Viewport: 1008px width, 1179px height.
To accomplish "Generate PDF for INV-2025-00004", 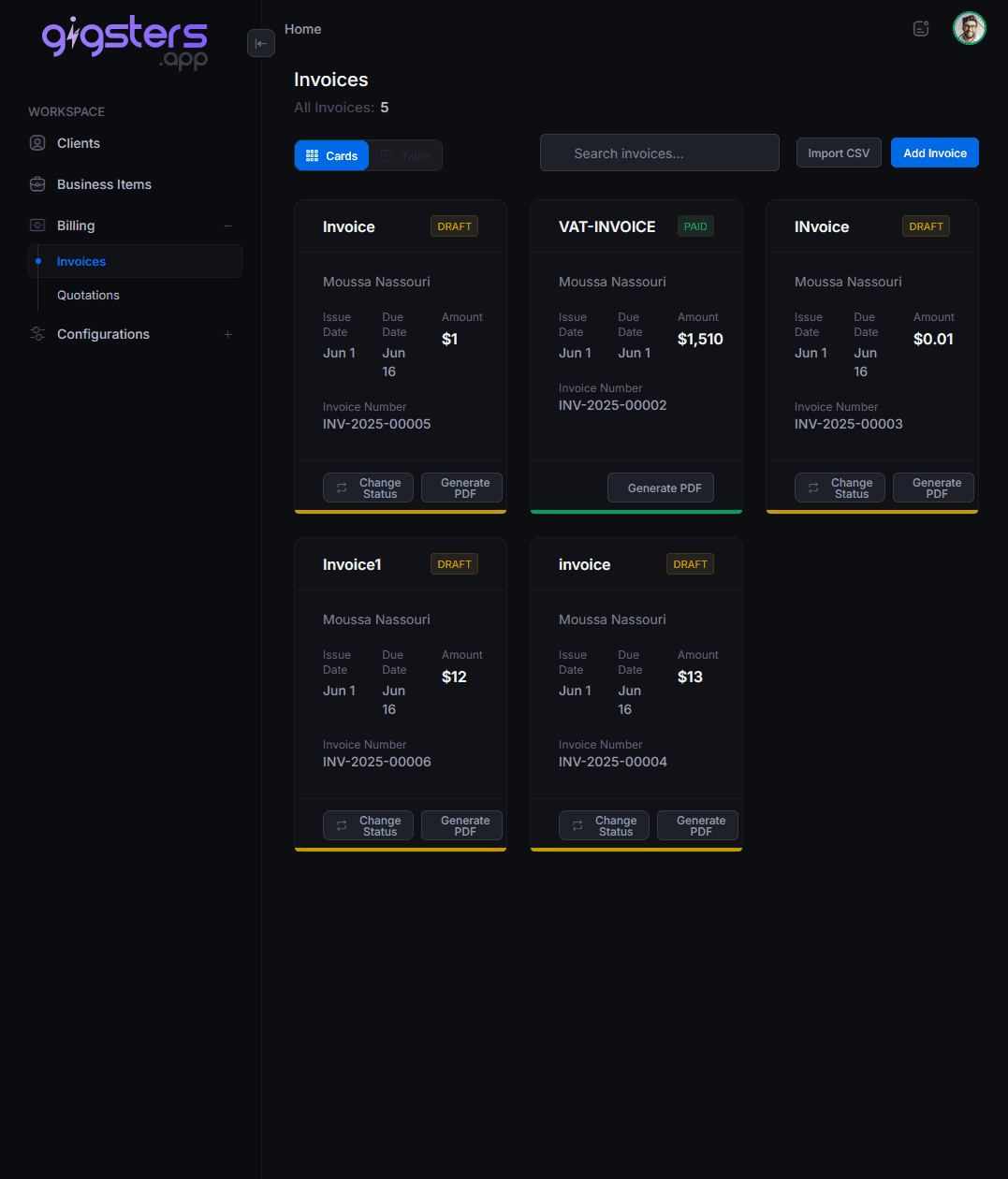I will [x=697, y=825].
